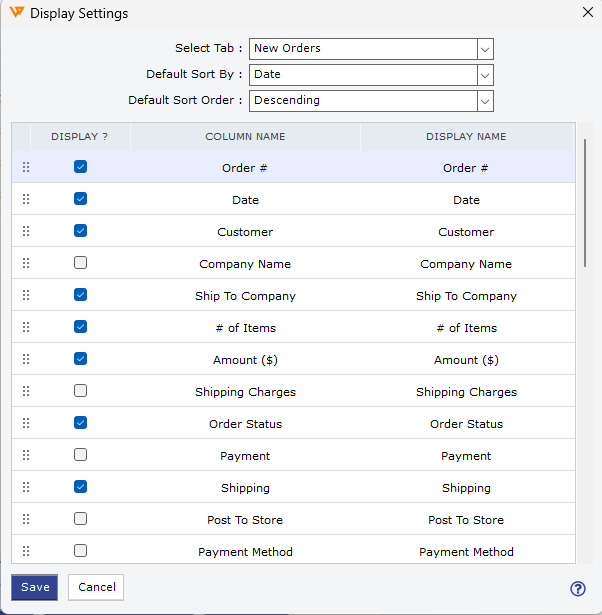Tick the Post To Store checkbox
The height and width of the screenshot is (615, 602).
81,519
